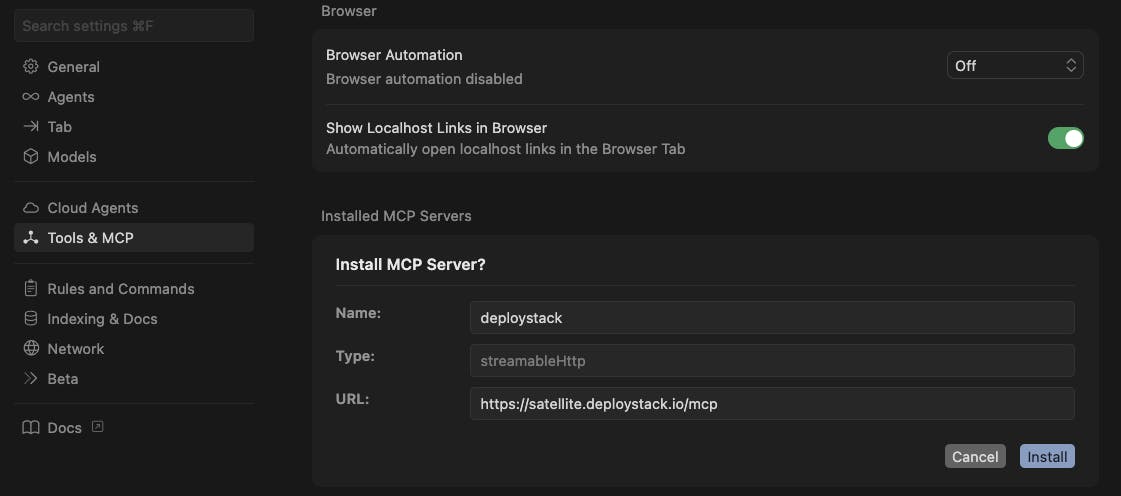This screenshot has width=1121, height=496.
Task: Click the Tools & MCP icon
Action: (x=31, y=238)
